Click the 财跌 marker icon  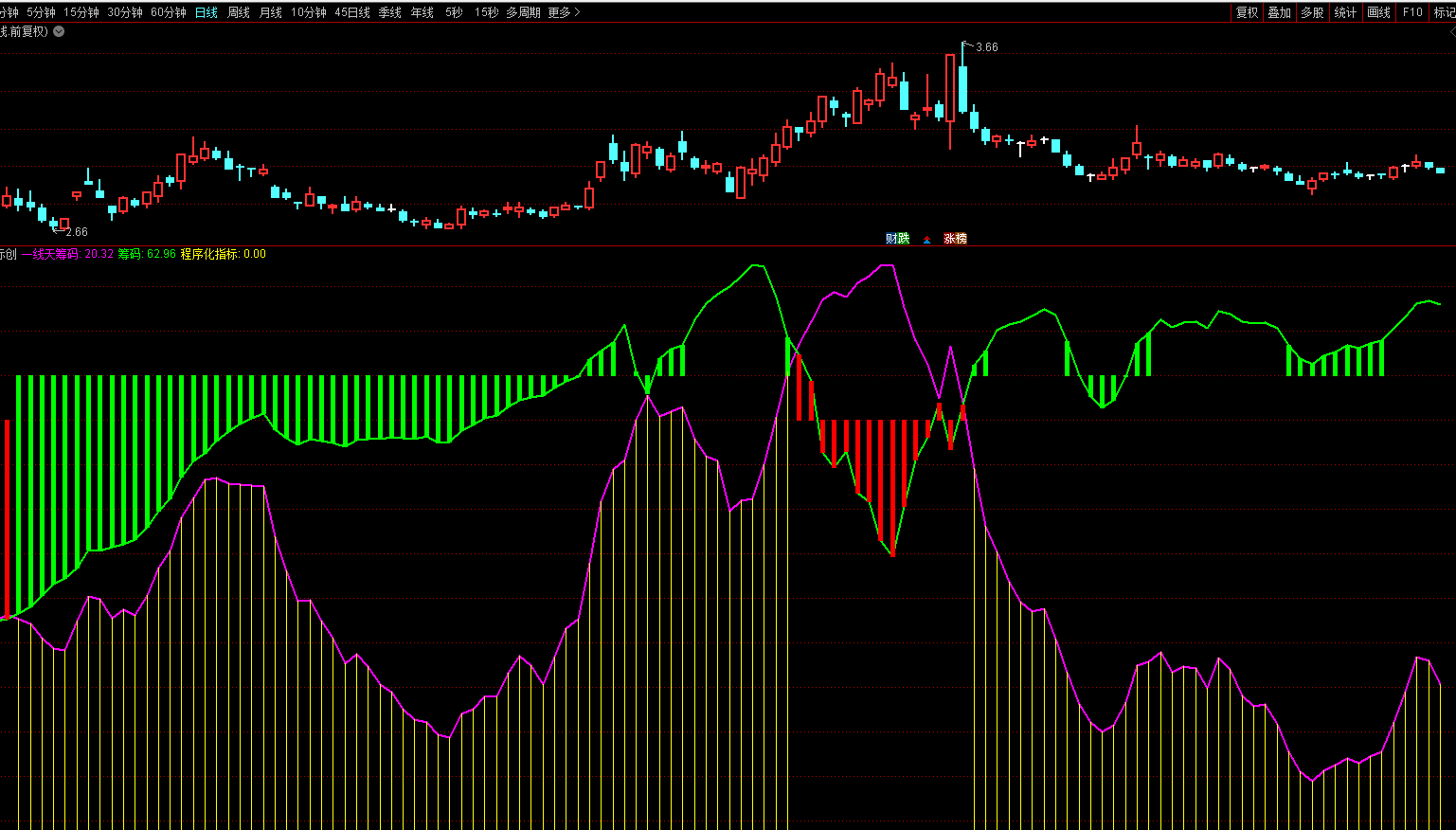click(897, 239)
